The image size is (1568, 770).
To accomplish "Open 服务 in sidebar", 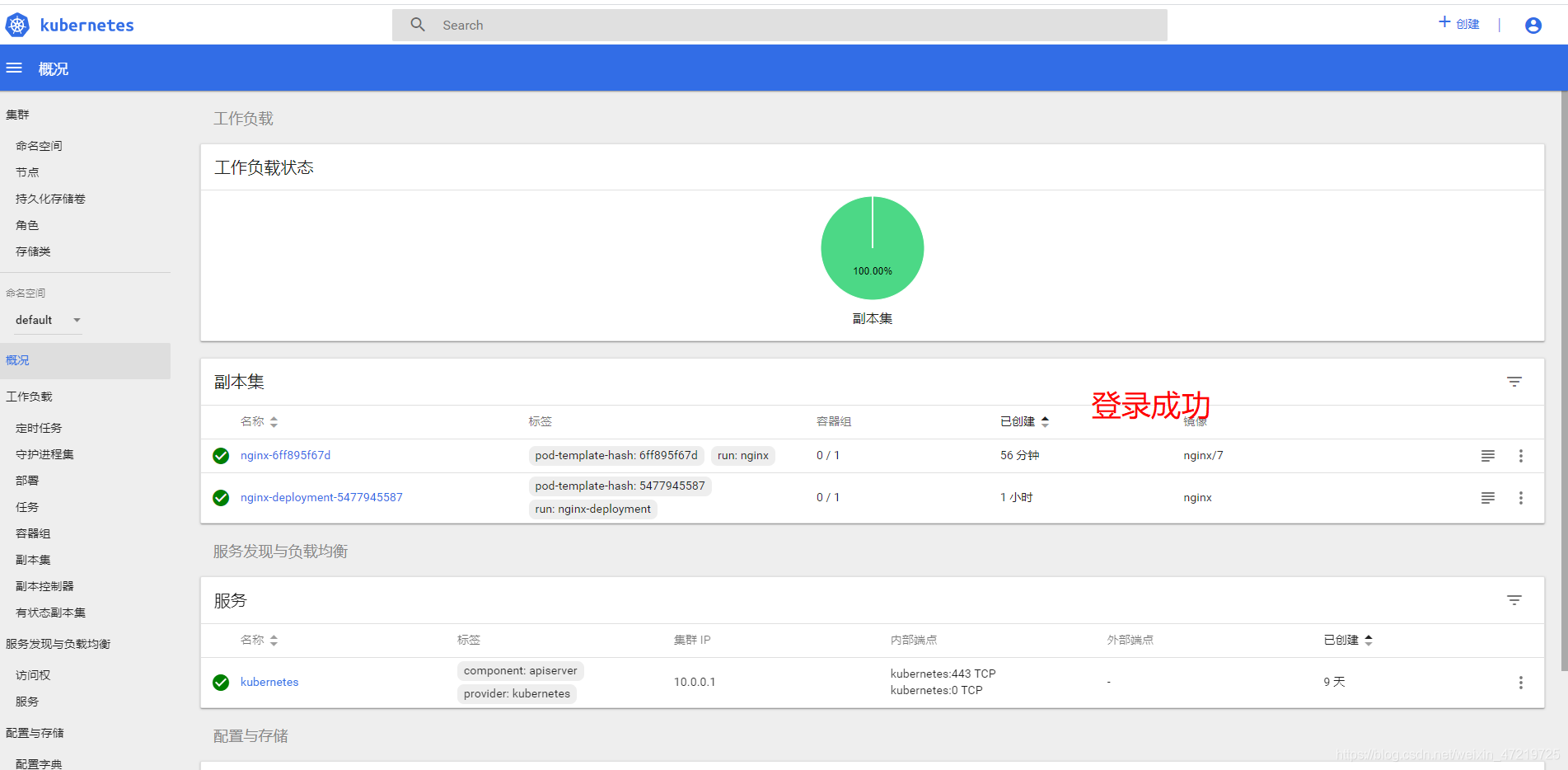I will pos(27,702).
